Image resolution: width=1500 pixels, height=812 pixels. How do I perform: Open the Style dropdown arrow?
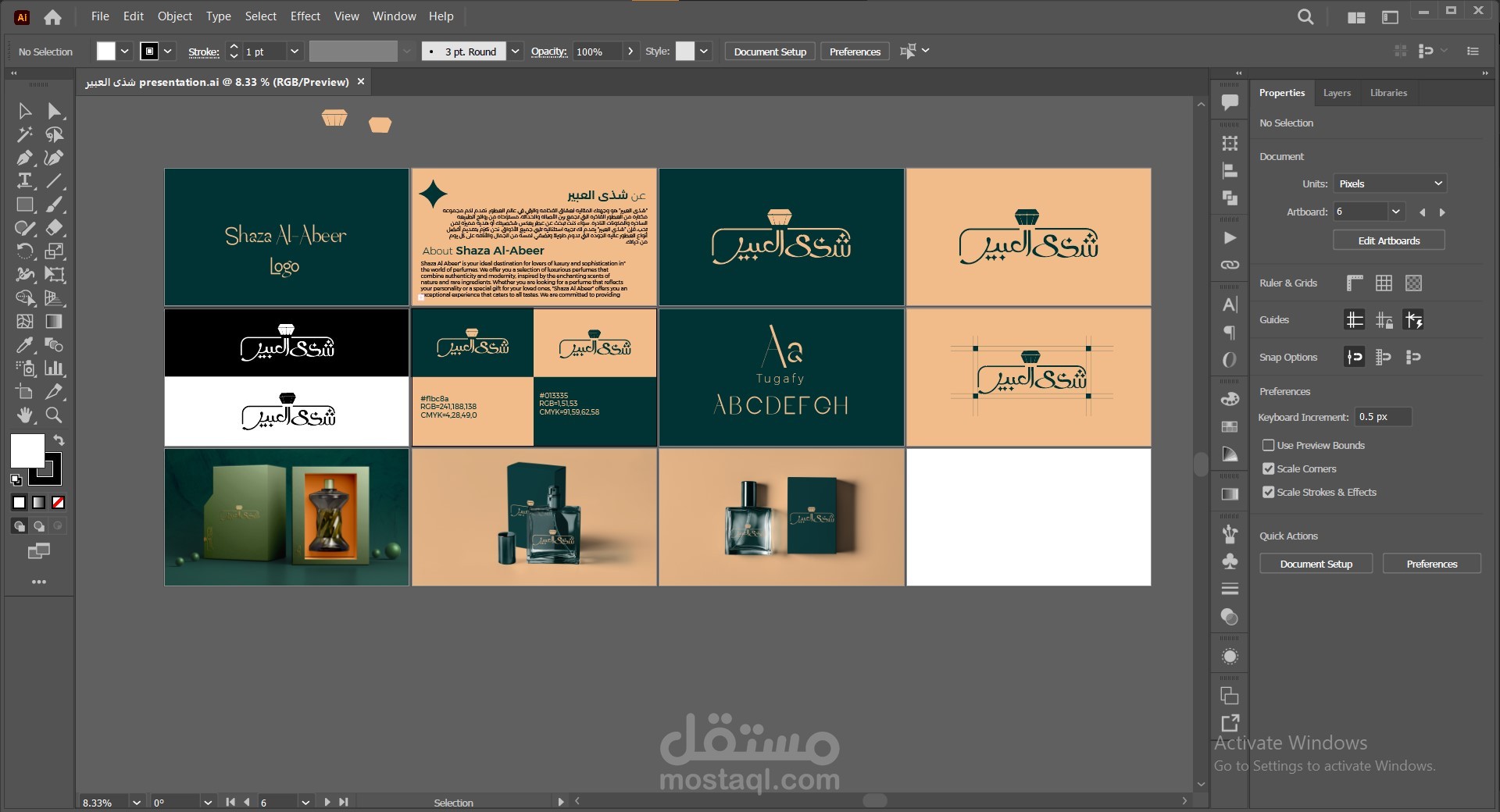[x=704, y=52]
